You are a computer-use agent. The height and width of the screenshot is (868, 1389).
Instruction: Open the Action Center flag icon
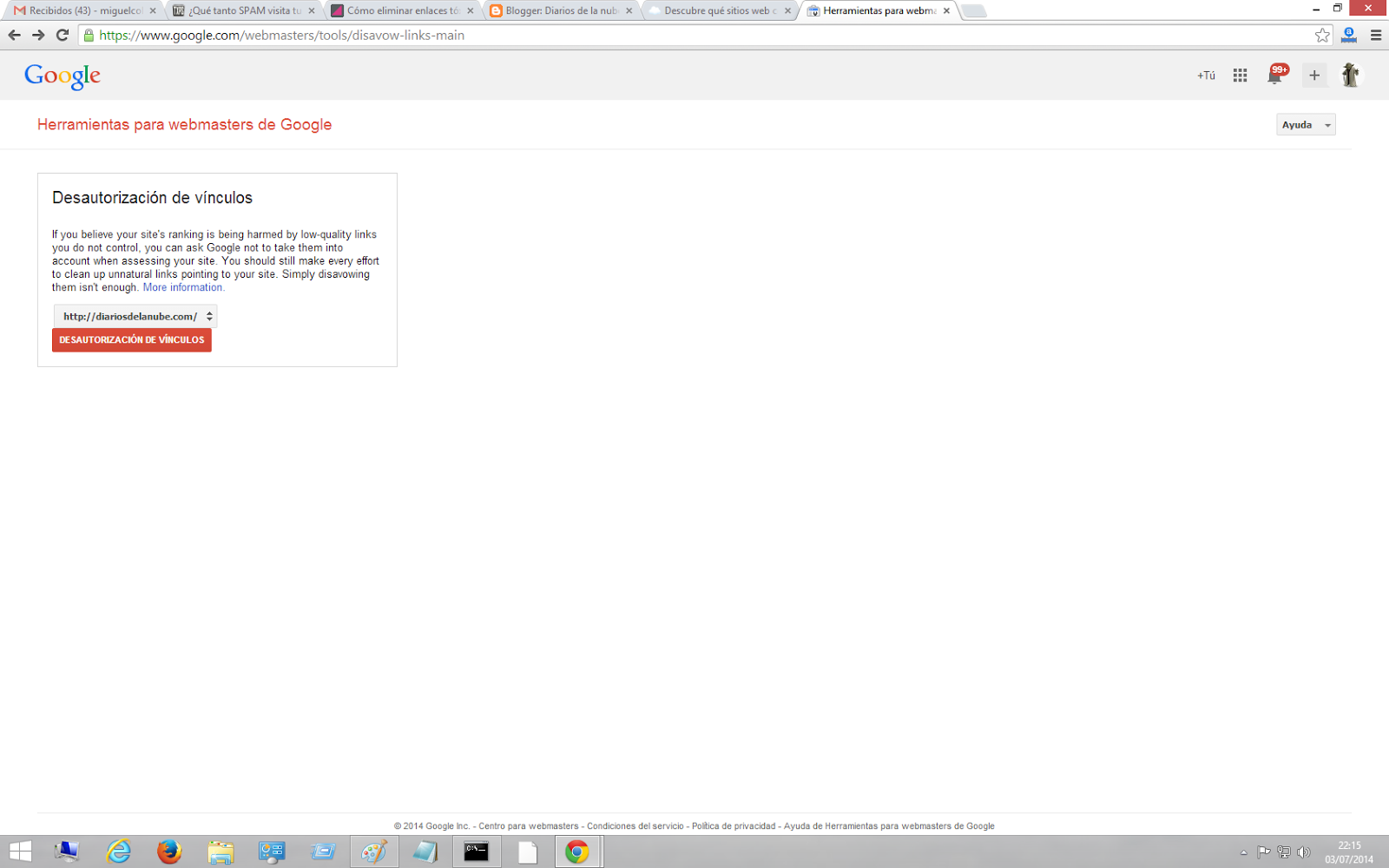point(1264,852)
